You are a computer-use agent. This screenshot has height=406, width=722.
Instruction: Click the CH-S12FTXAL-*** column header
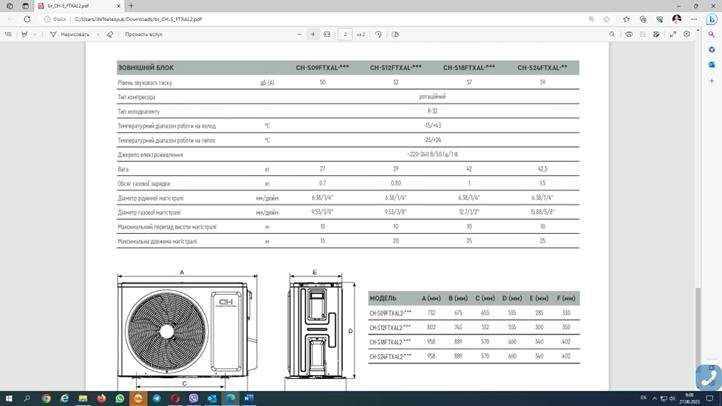(396, 68)
